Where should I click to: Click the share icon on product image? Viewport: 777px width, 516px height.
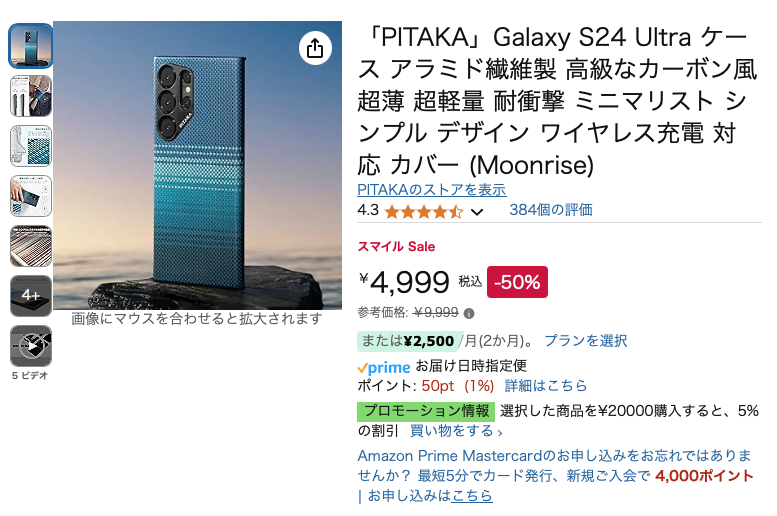(315, 48)
